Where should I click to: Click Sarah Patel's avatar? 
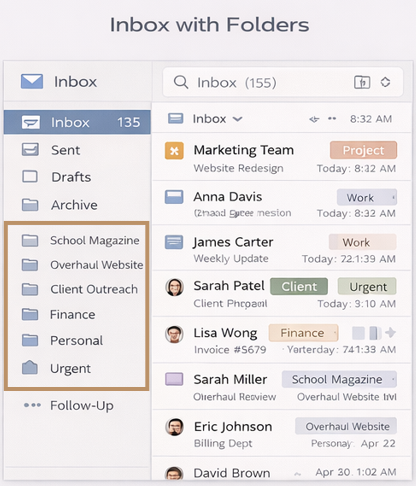[175, 287]
